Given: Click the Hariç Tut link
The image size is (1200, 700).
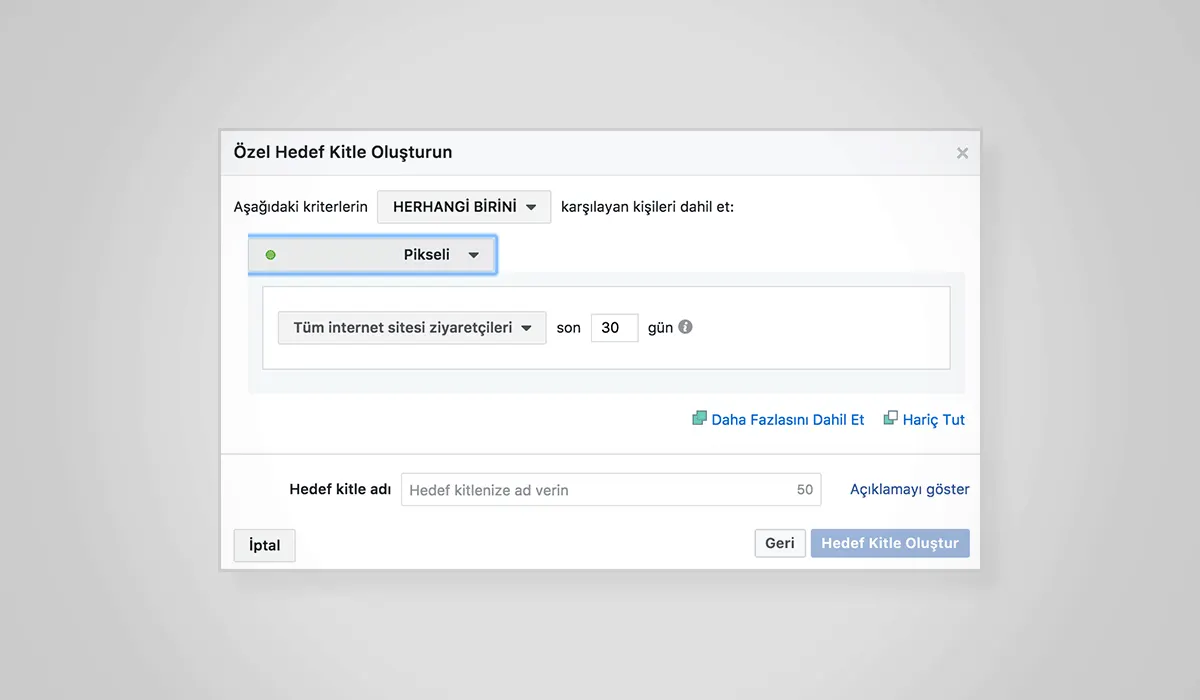Looking at the screenshot, I should click(924, 419).
